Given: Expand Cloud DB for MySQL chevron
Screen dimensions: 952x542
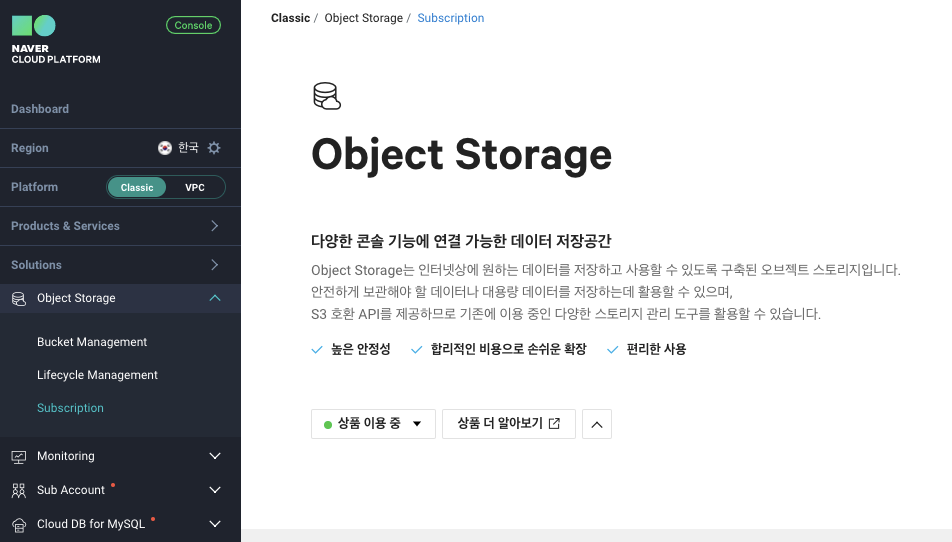Looking at the screenshot, I should [215, 524].
